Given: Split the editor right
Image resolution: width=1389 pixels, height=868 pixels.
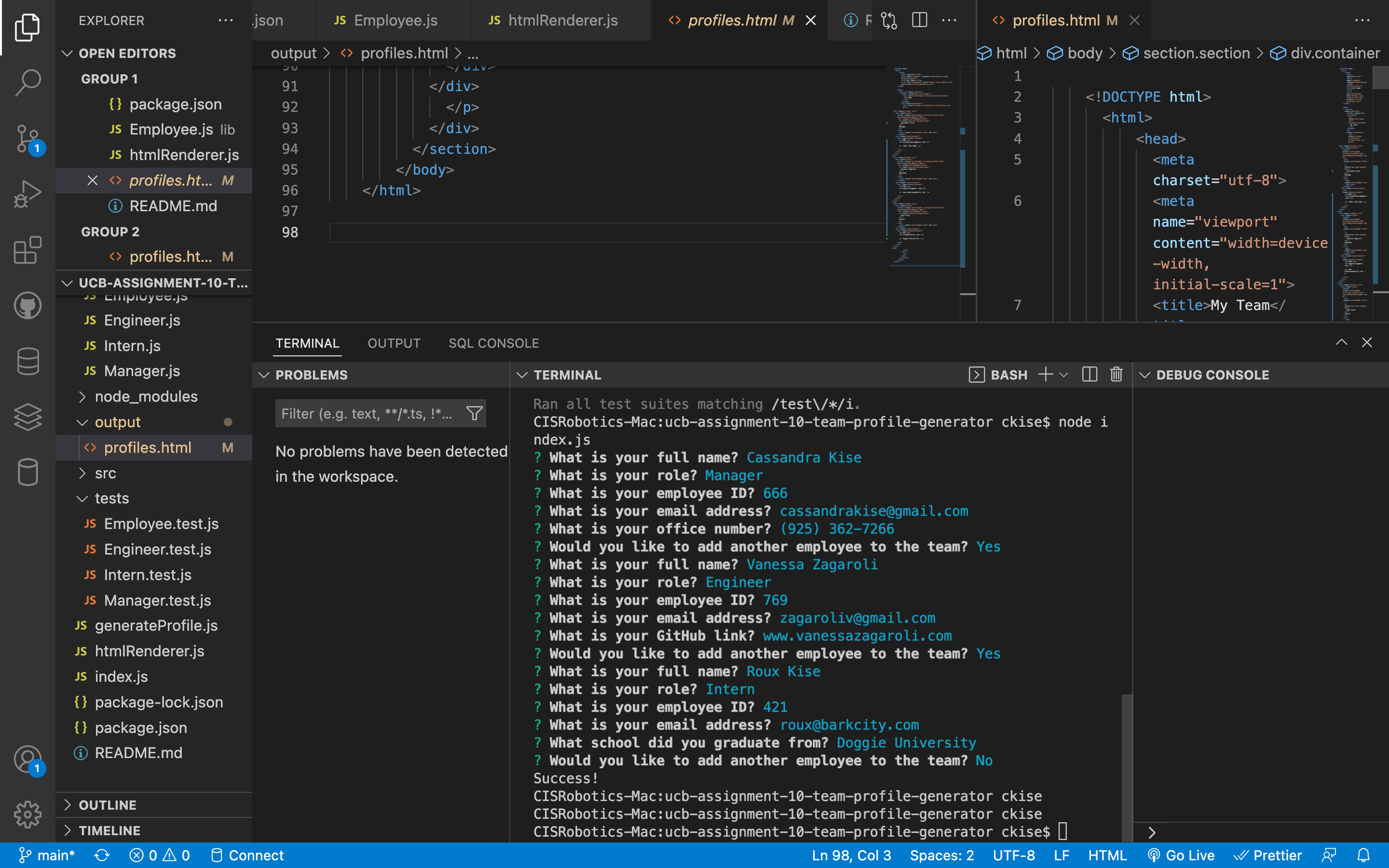Looking at the screenshot, I should pyautogui.click(x=920, y=21).
